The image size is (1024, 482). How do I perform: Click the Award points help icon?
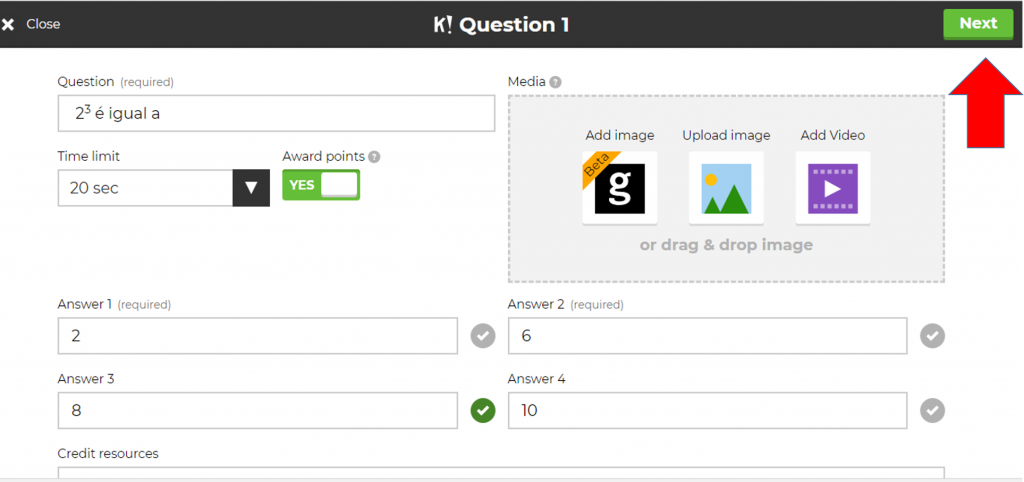point(374,157)
